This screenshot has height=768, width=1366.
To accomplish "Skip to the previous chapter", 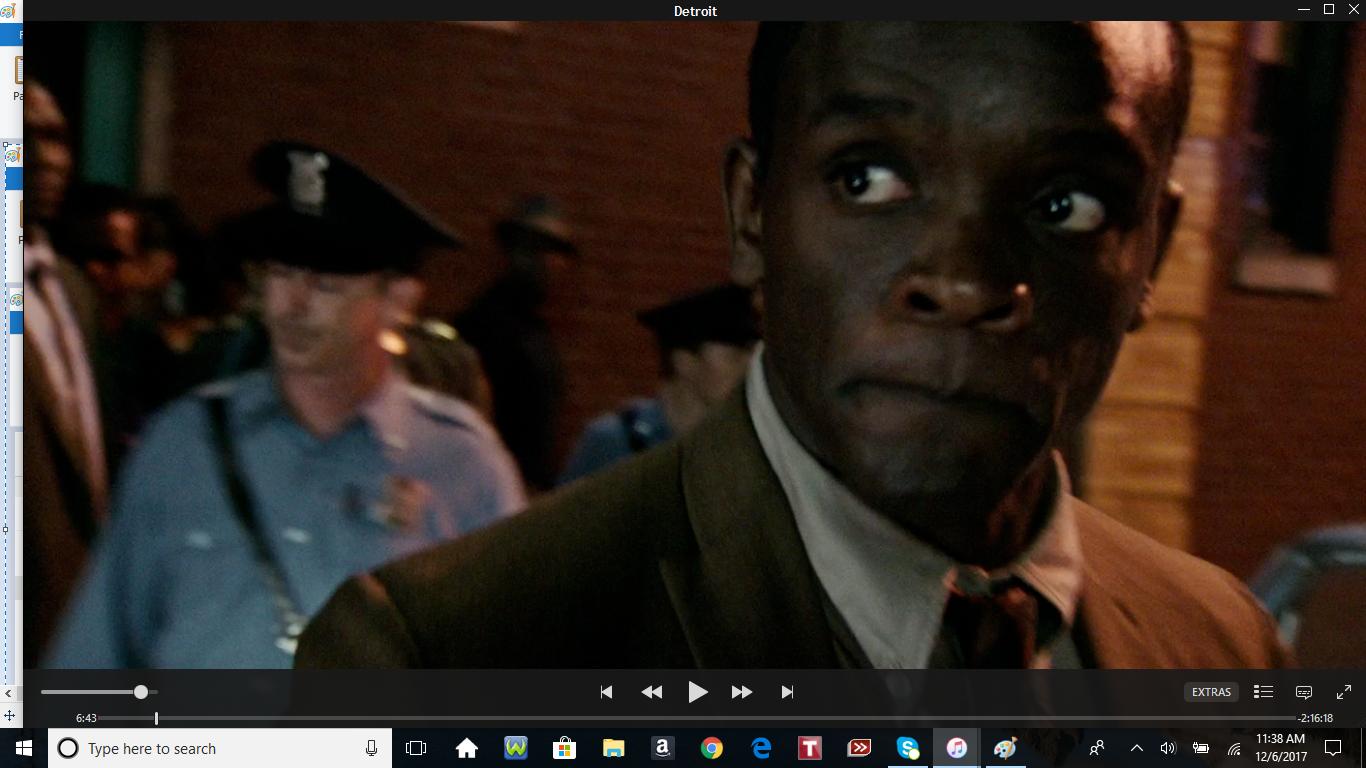I will [606, 692].
